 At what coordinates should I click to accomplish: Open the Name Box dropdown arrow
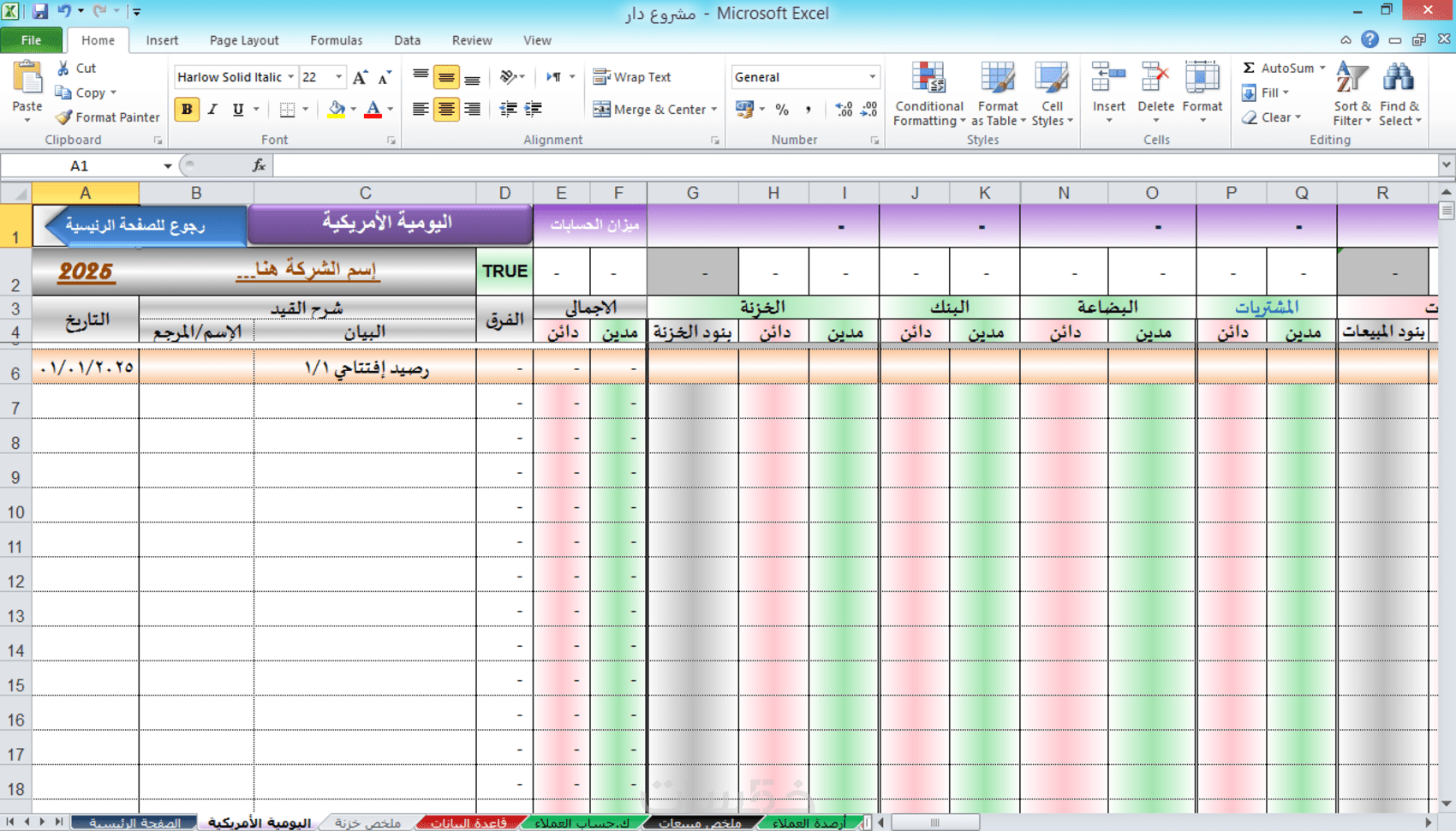[x=167, y=165]
